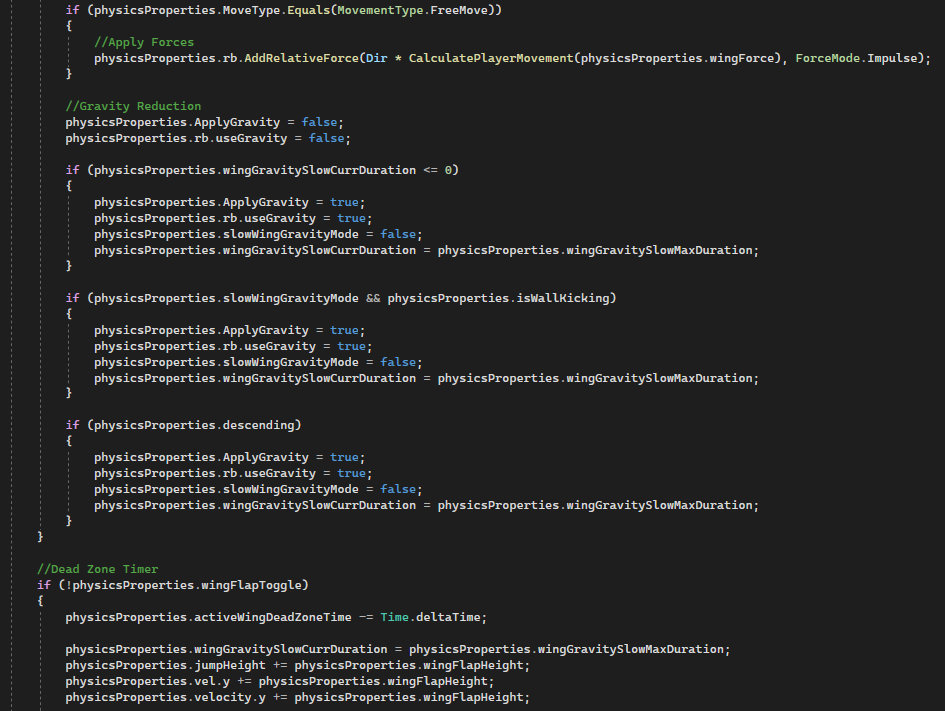Click the wingForce argument
The image size is (945, 711).
[x=741, y=58]
